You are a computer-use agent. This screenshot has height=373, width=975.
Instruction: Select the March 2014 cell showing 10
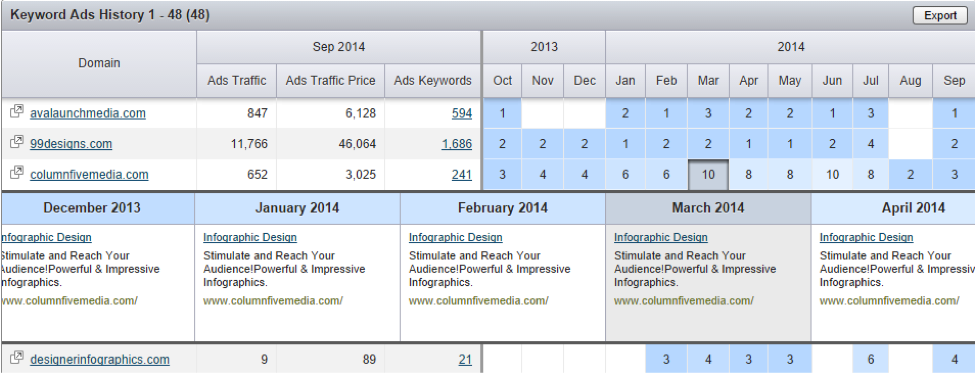pos(708,175)
